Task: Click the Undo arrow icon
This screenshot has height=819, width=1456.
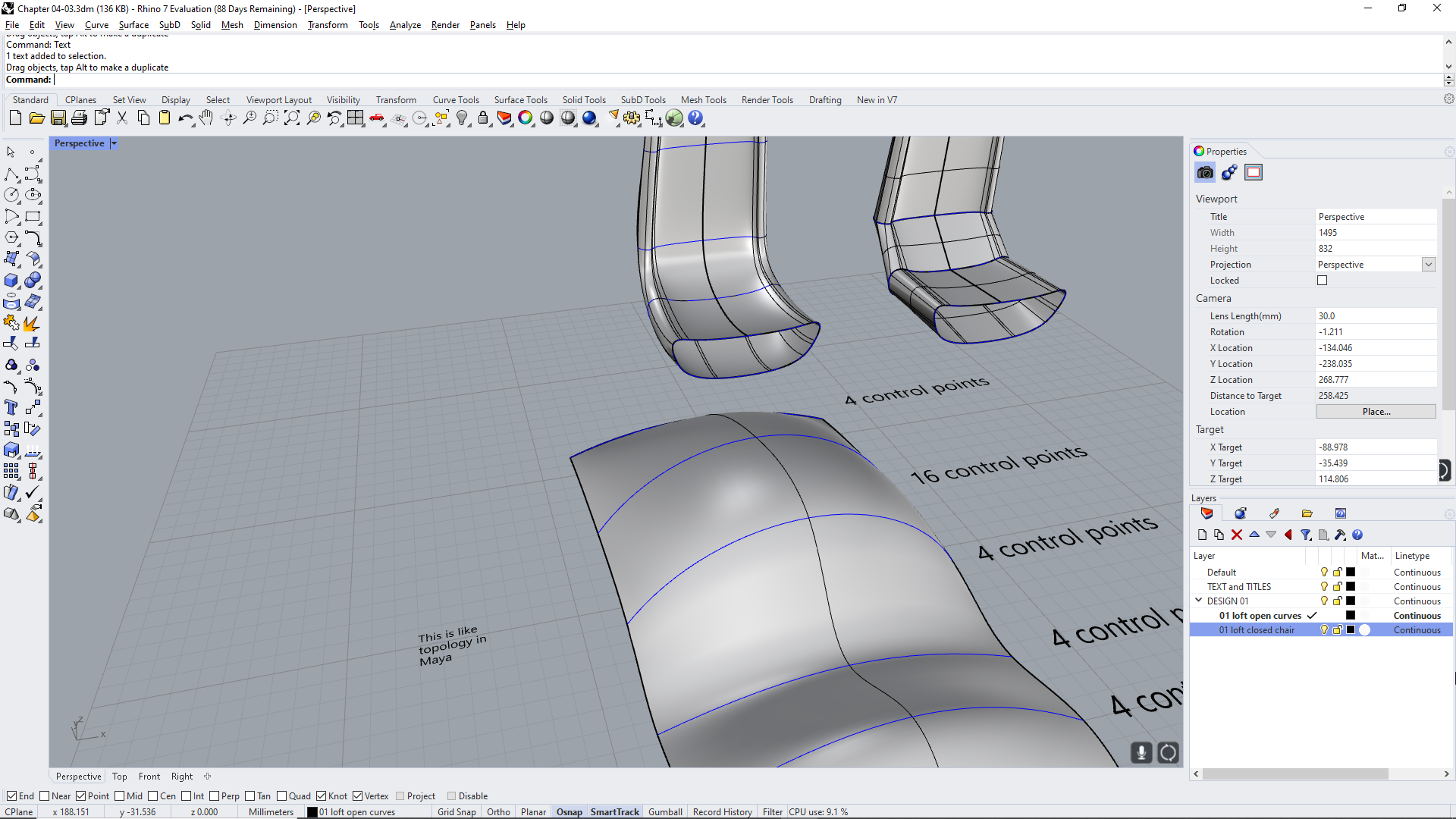Action: (185, 118)
